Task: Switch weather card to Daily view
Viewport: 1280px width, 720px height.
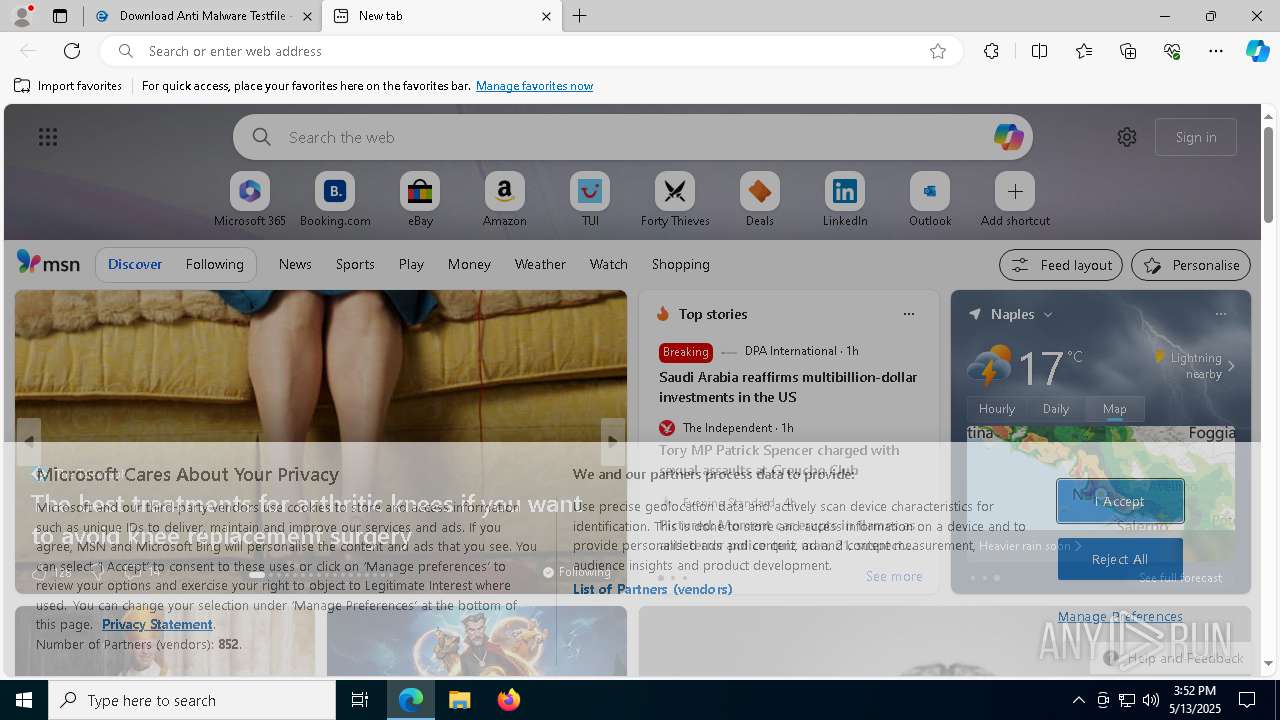Action: (1056, 408)
